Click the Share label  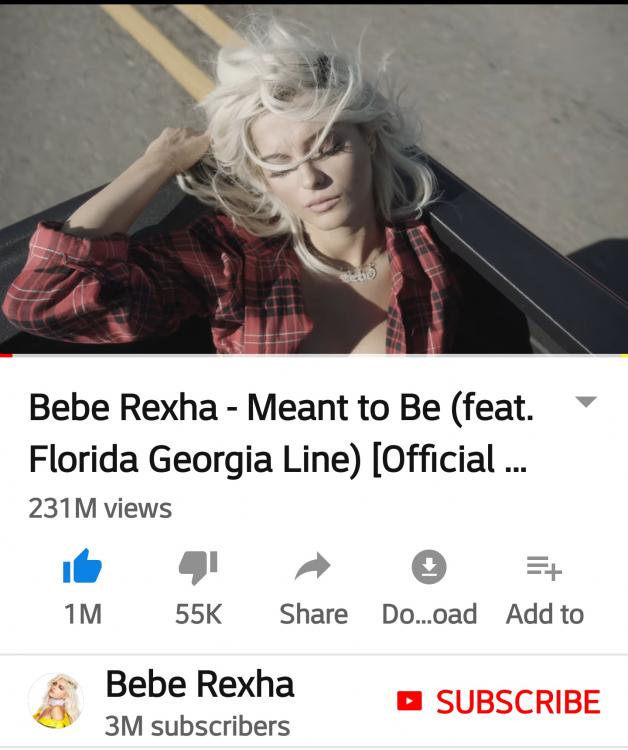(x=313, y=614)
